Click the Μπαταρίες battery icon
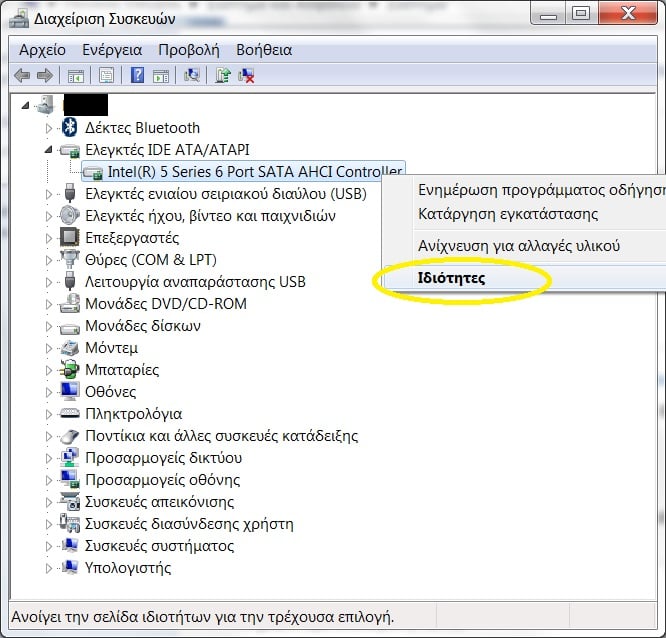Screen dimensions: 666x638 click(70, 370)
